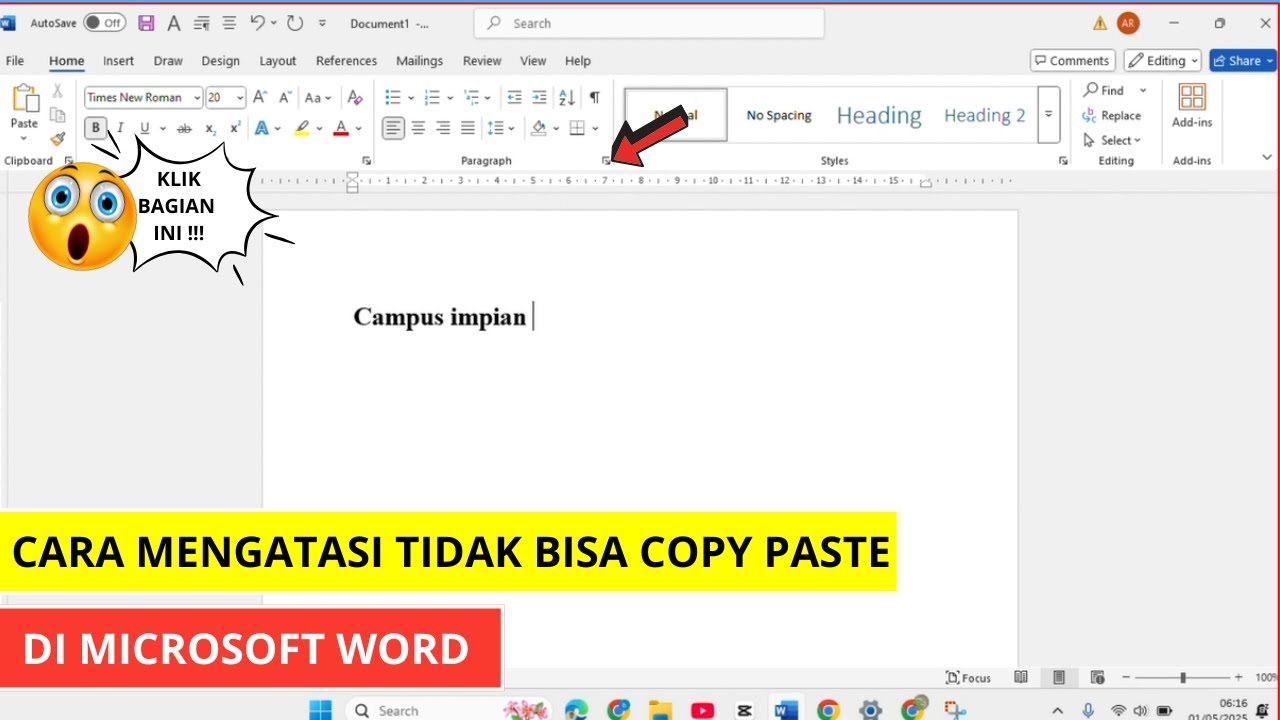Switch to the Insert tab

tap(118, 61)
